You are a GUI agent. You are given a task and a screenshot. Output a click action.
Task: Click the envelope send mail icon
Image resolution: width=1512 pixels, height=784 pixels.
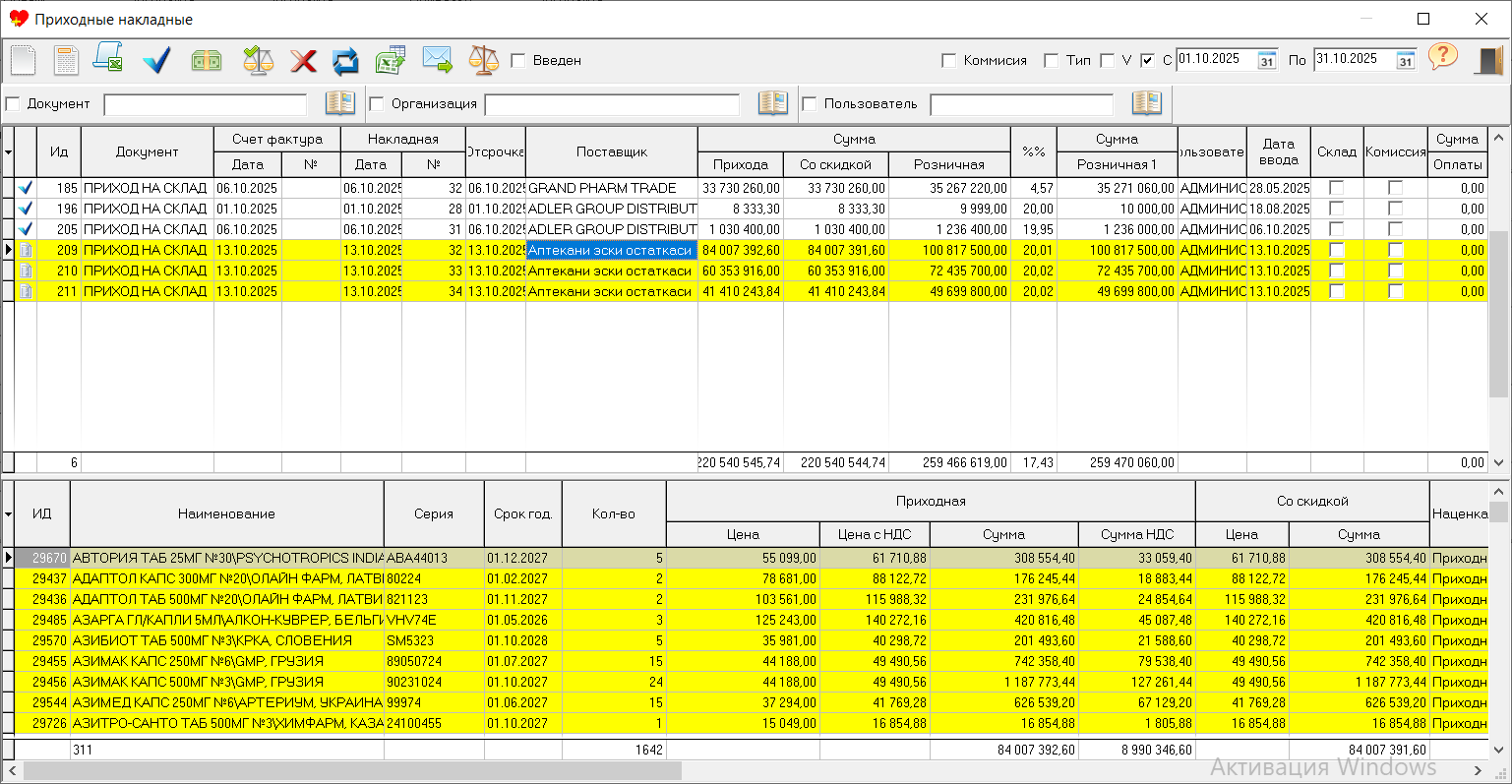coord(437,60)
